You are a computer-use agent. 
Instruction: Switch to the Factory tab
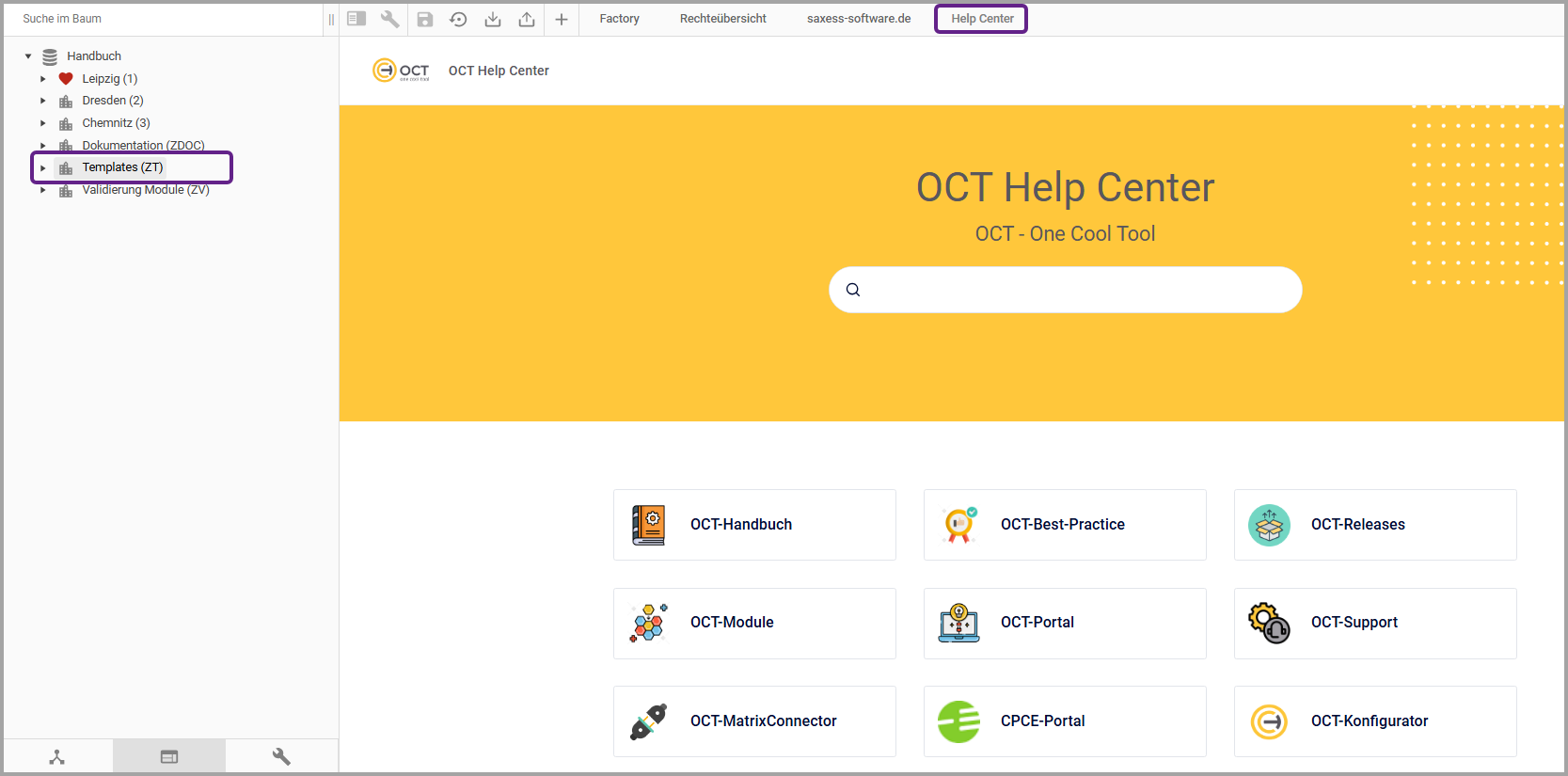[x=619, y=19]
